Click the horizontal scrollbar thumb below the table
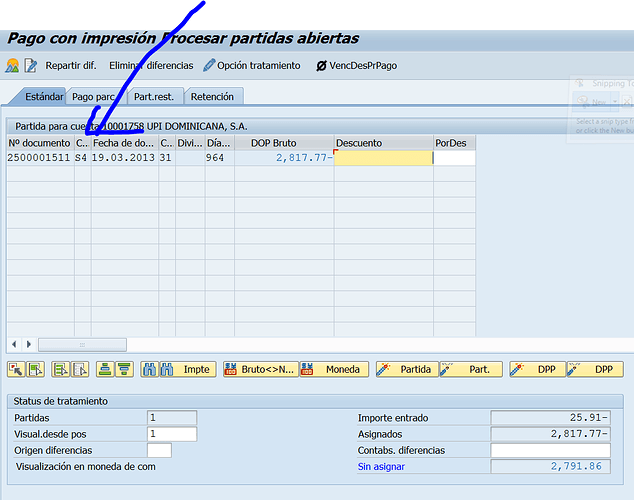Viewport: 634px width, 500px height. 82,345
